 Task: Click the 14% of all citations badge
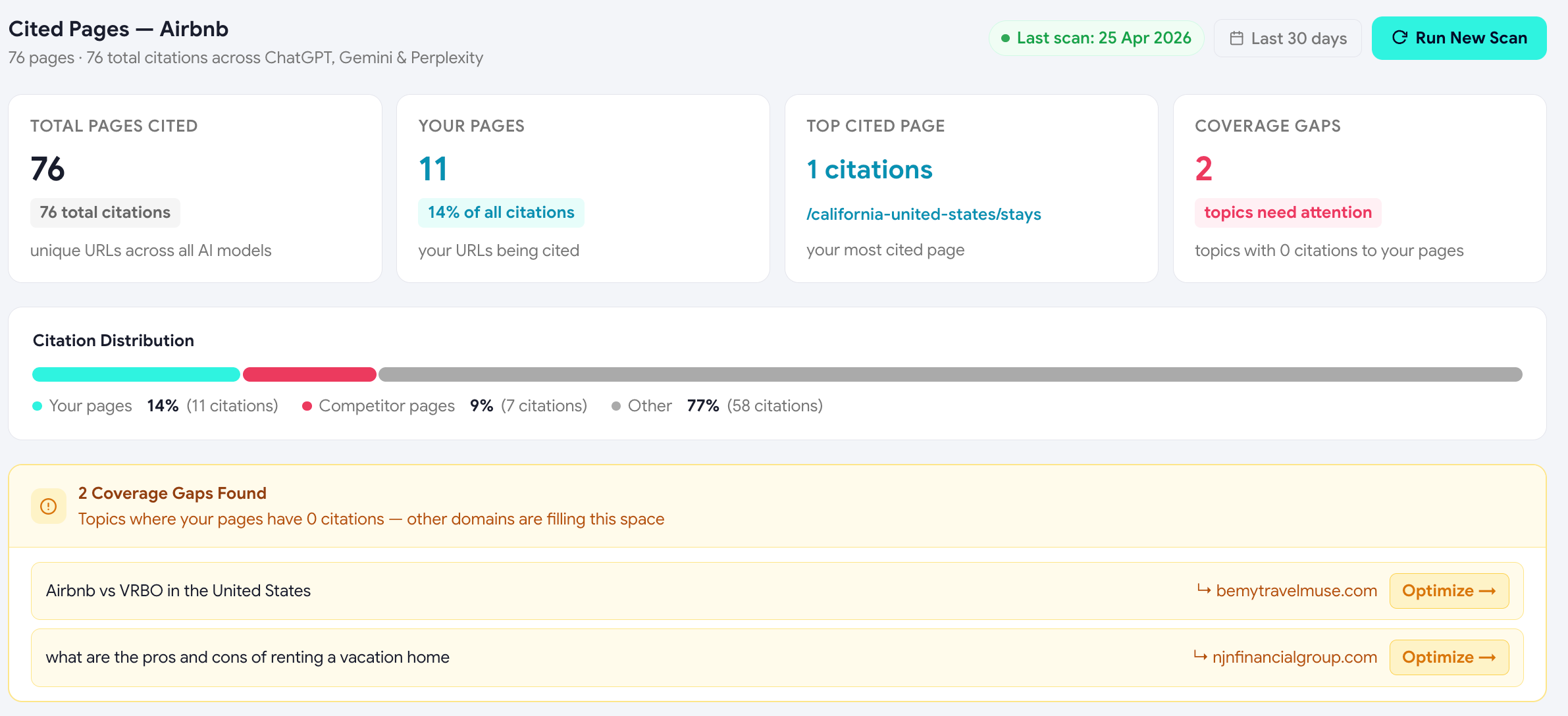tap(501, 213)
